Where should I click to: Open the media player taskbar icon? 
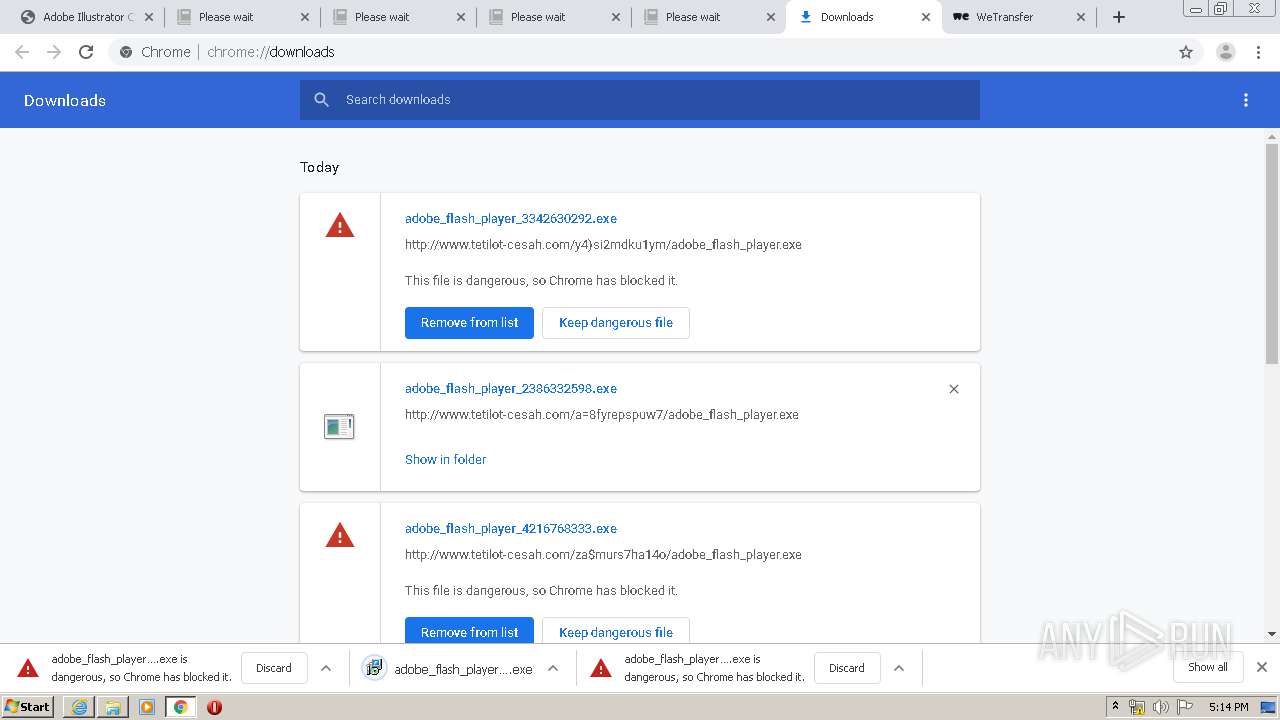[147, 707]
